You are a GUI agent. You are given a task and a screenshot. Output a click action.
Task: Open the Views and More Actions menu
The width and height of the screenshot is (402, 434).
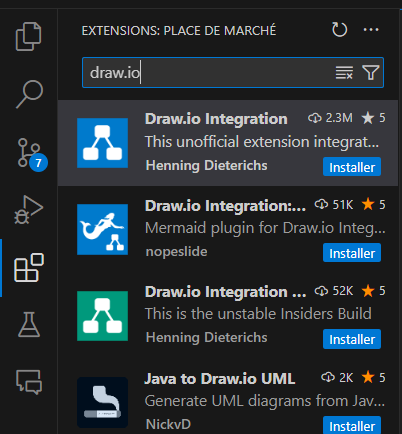coord(371,30)
